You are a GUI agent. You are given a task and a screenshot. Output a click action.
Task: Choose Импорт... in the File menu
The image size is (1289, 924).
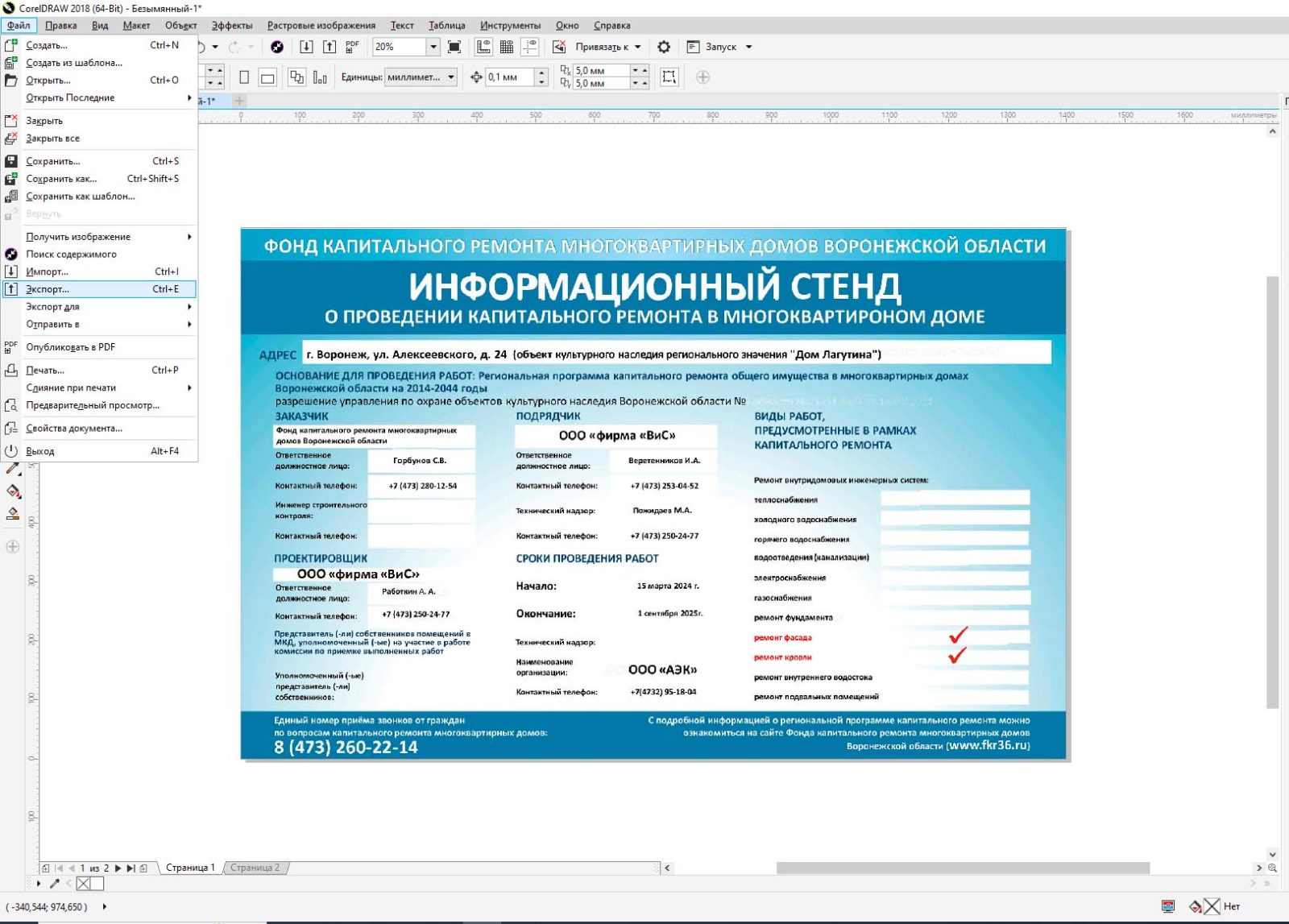pyautogui.click(x=99, y=271)
